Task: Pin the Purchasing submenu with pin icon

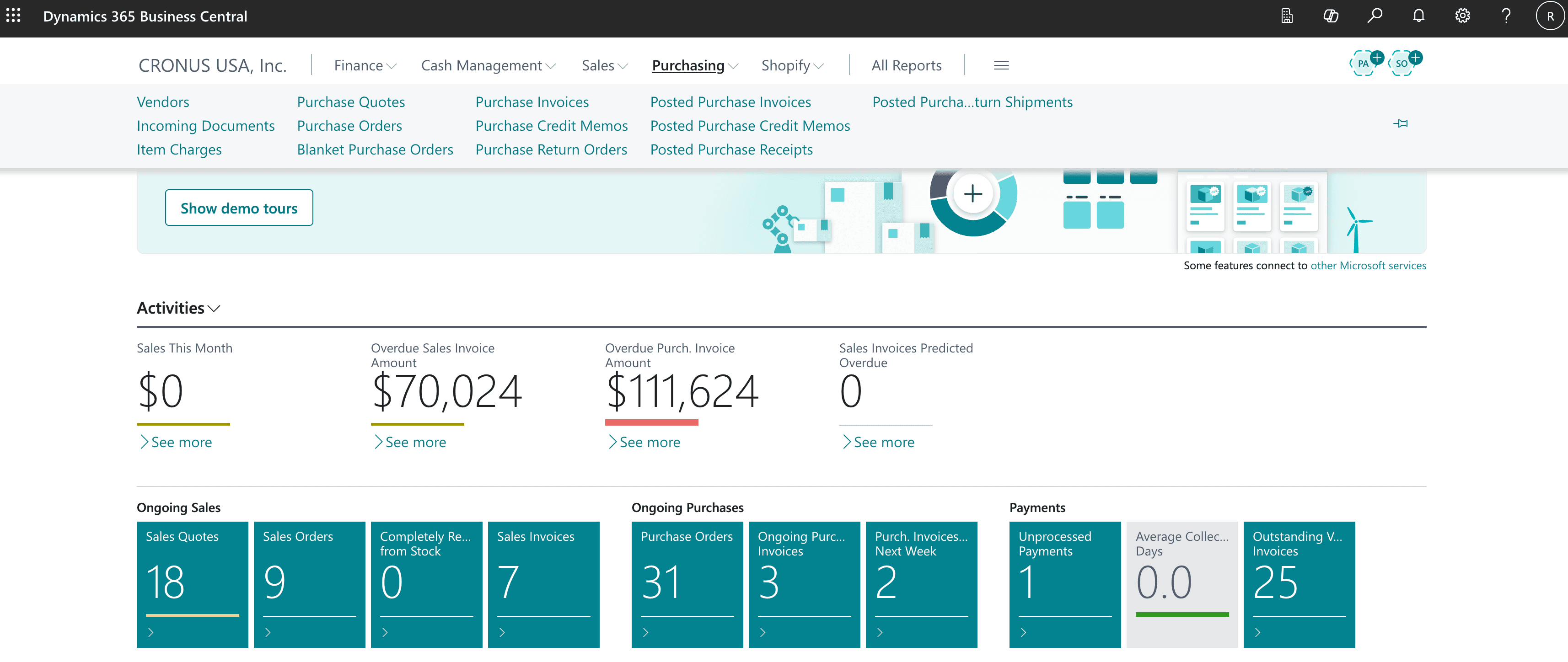Action: coord(1401,123)
